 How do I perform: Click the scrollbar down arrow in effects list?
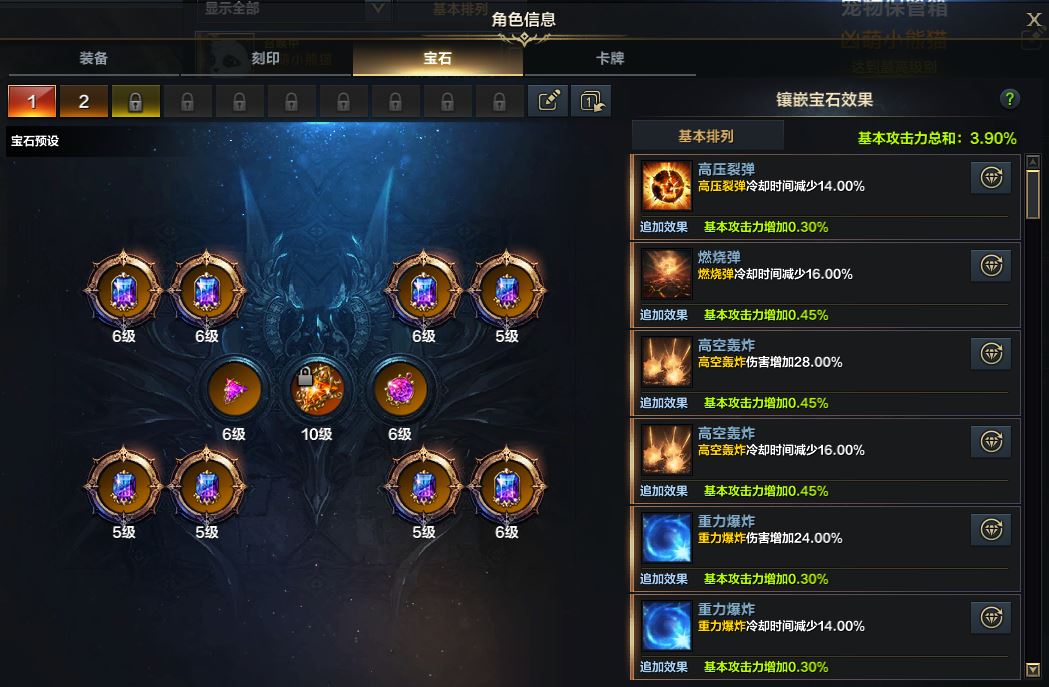point(1033,669)
